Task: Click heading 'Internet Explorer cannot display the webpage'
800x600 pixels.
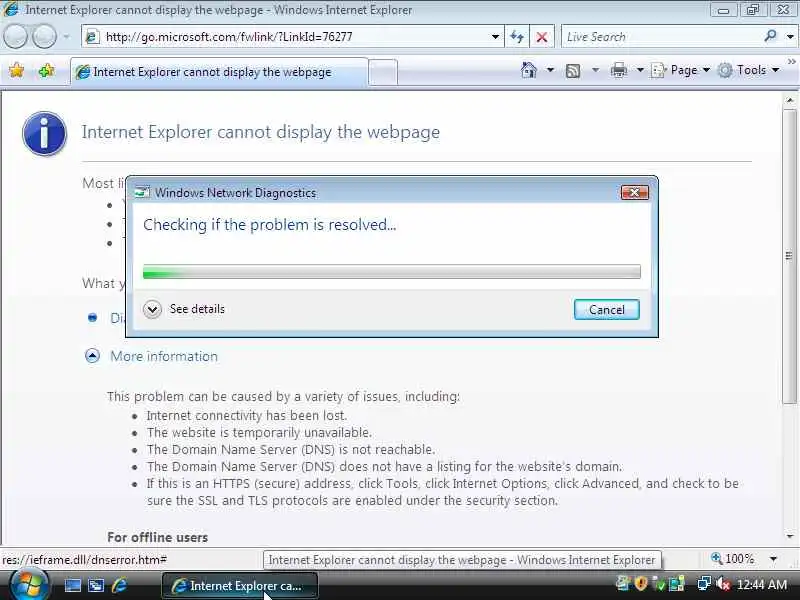Action: pos(261,132)
